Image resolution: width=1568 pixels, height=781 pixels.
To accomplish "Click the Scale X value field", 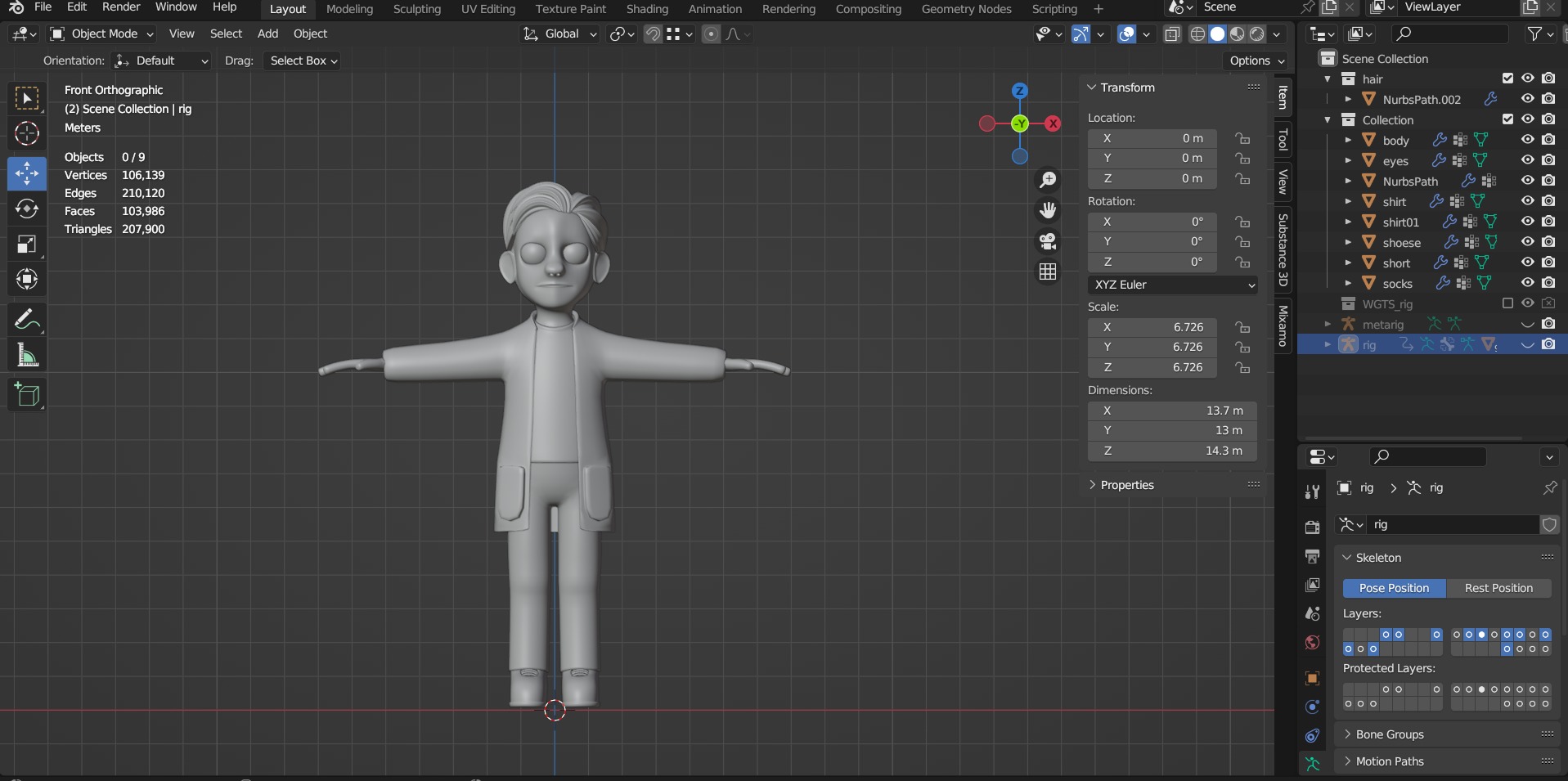I will click(1152, 327).
